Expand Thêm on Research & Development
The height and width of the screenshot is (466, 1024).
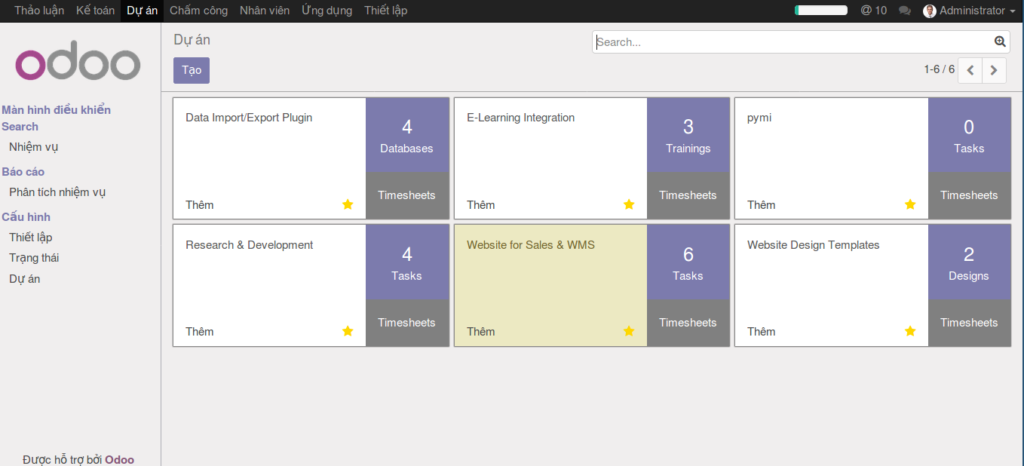[199, 332]
